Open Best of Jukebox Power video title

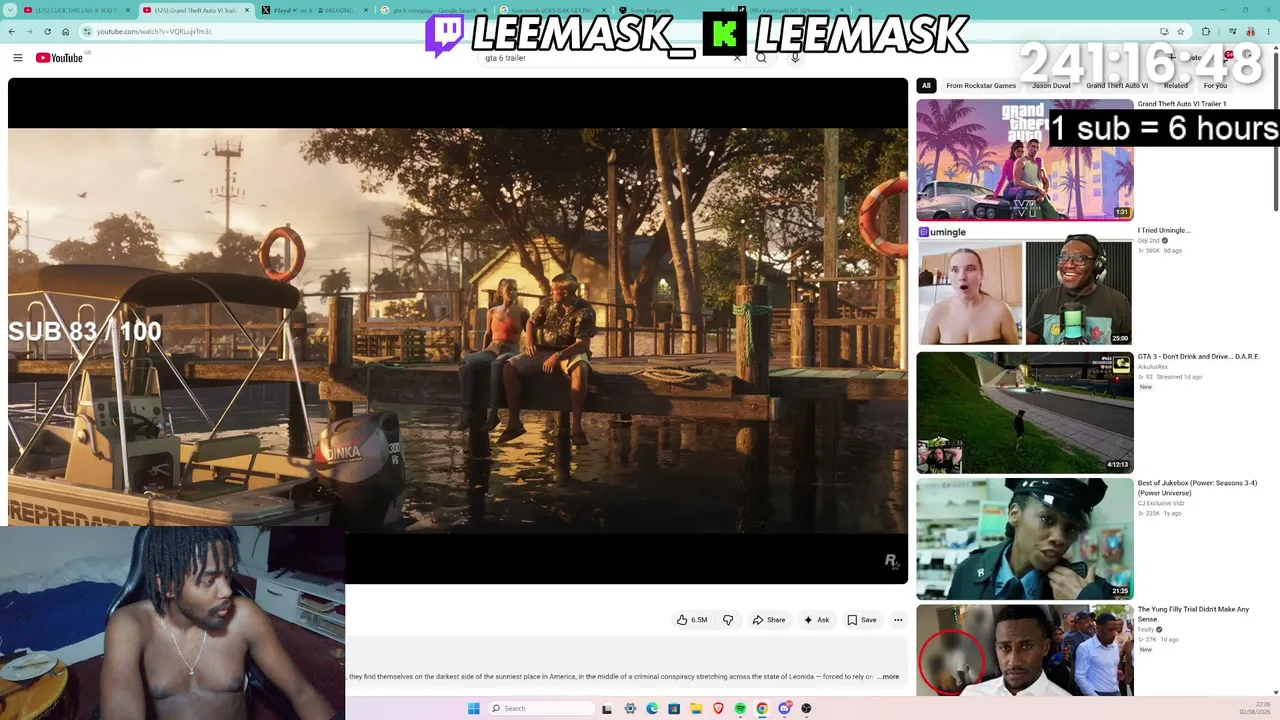tap(1197, 488)
